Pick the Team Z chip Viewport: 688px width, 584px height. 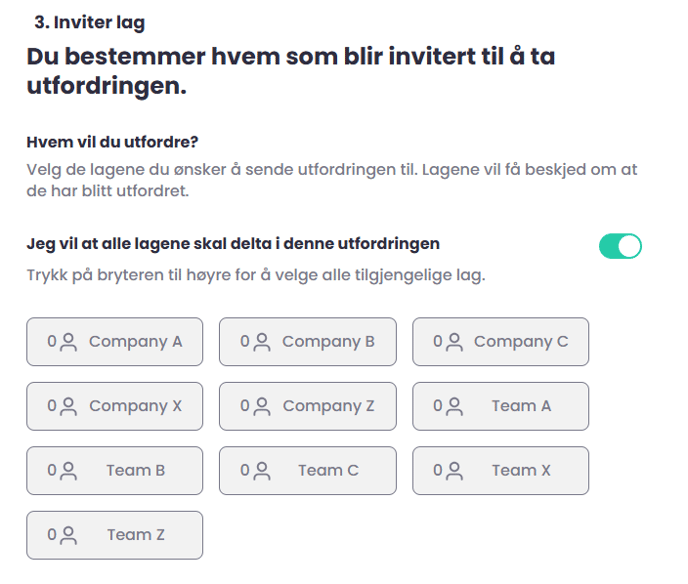[x=115, y=535]
